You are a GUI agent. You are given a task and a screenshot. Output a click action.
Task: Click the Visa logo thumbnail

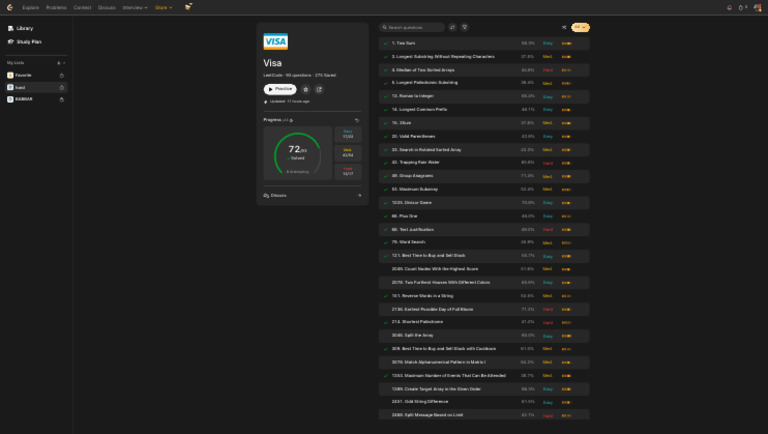276,41
